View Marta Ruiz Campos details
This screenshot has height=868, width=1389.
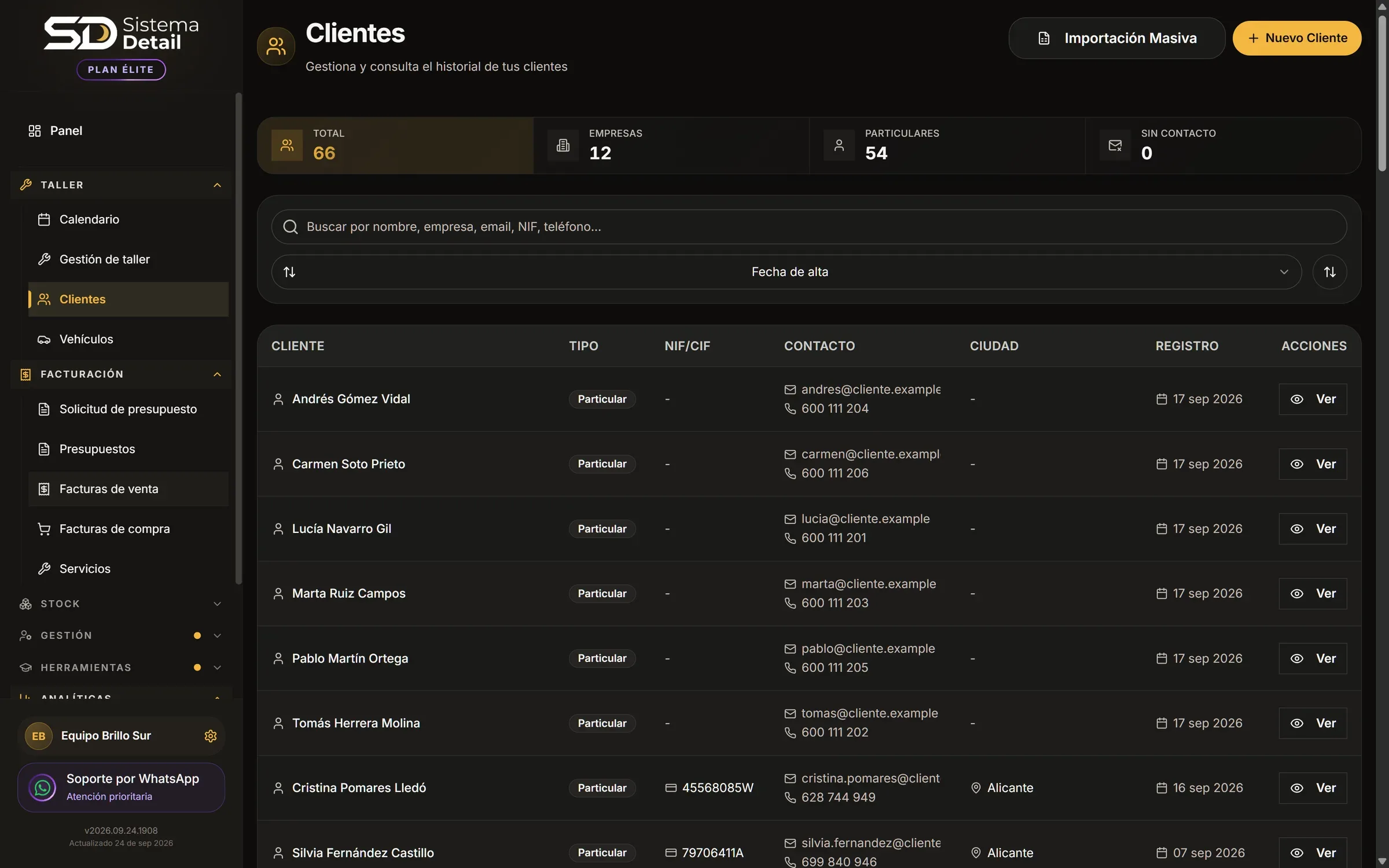pos(1313,594)
